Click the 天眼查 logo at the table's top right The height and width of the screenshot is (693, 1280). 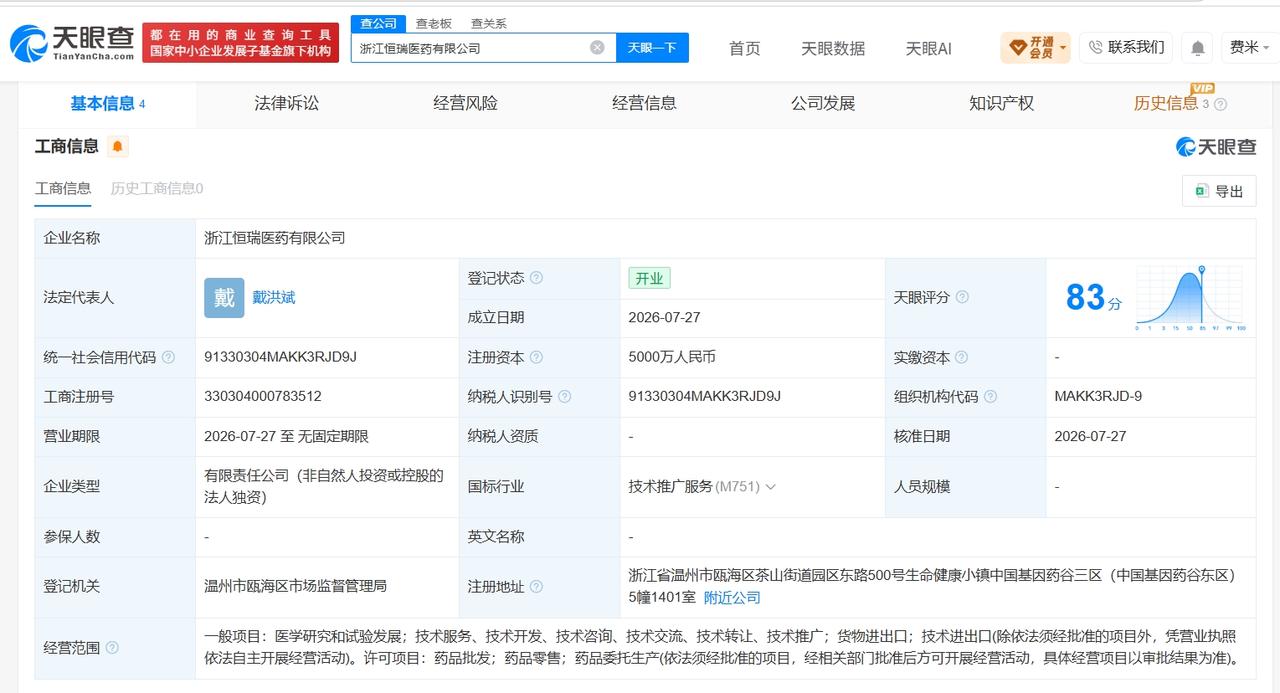[x=1216, y=147]
